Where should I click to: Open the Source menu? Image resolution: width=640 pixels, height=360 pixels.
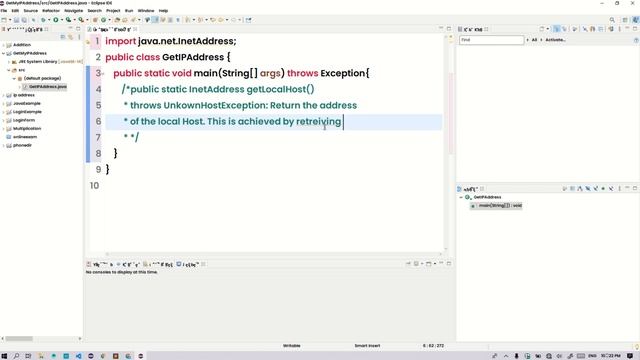click(31, 11)
